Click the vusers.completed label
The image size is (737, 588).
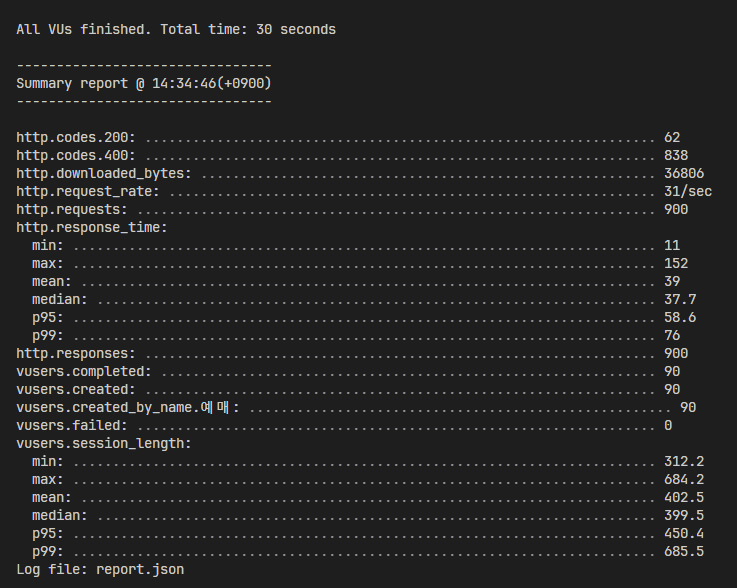[x=84, y=372]
